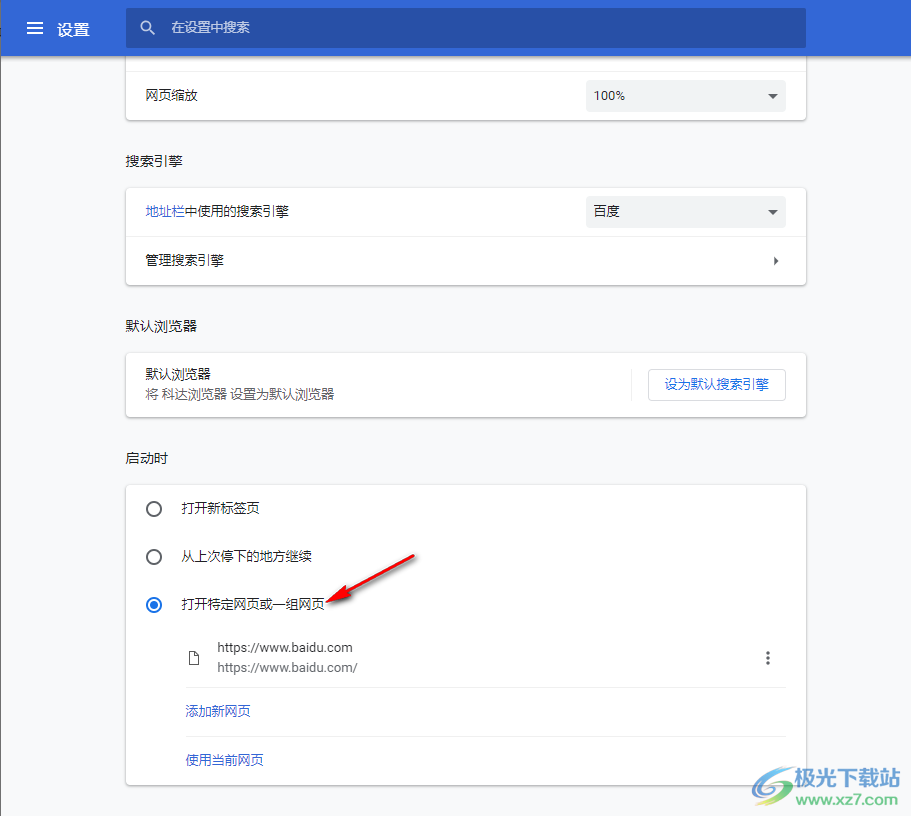
Task: Click the 添加新网页 link
Action: coord(218,711)
